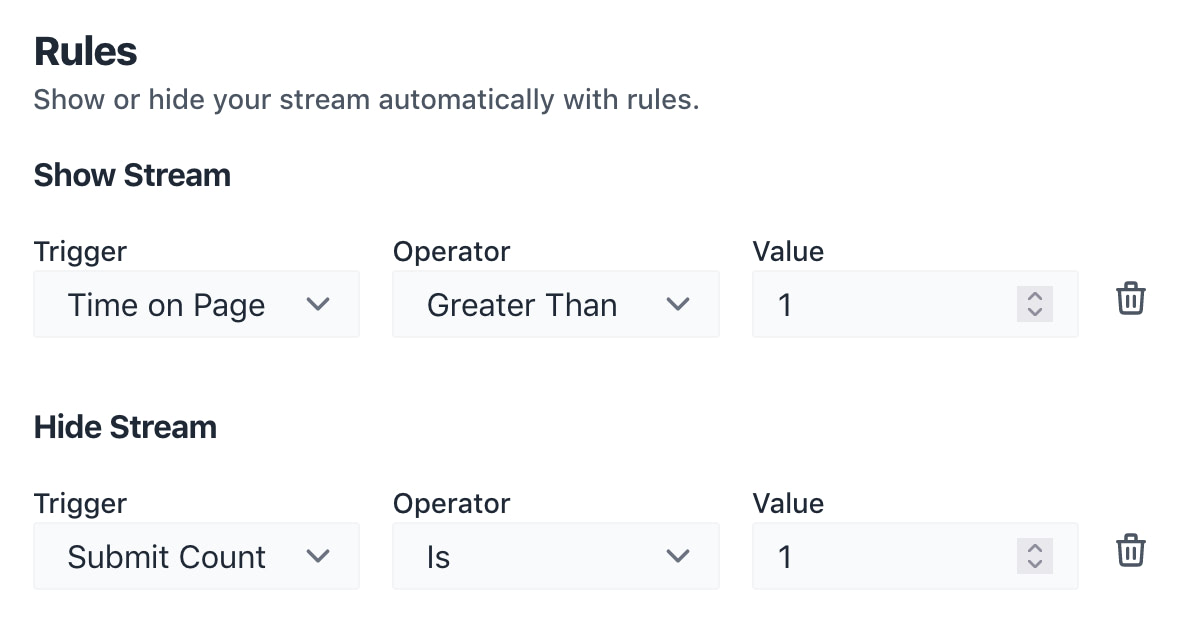Viewport: 1184px width, 622px height.
Task: Decrement the Show Stream value with down arrow
Action: 1035,312
